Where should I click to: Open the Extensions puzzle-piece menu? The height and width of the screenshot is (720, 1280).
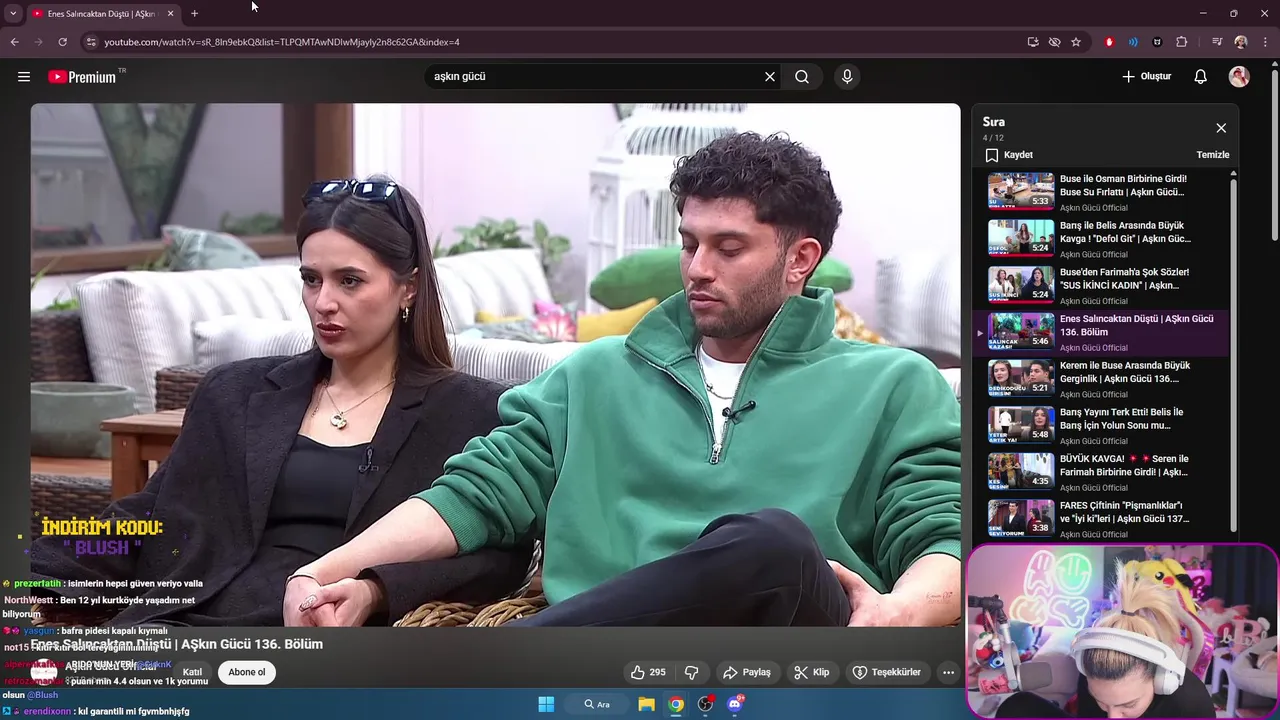click(x=1182, y=42)
